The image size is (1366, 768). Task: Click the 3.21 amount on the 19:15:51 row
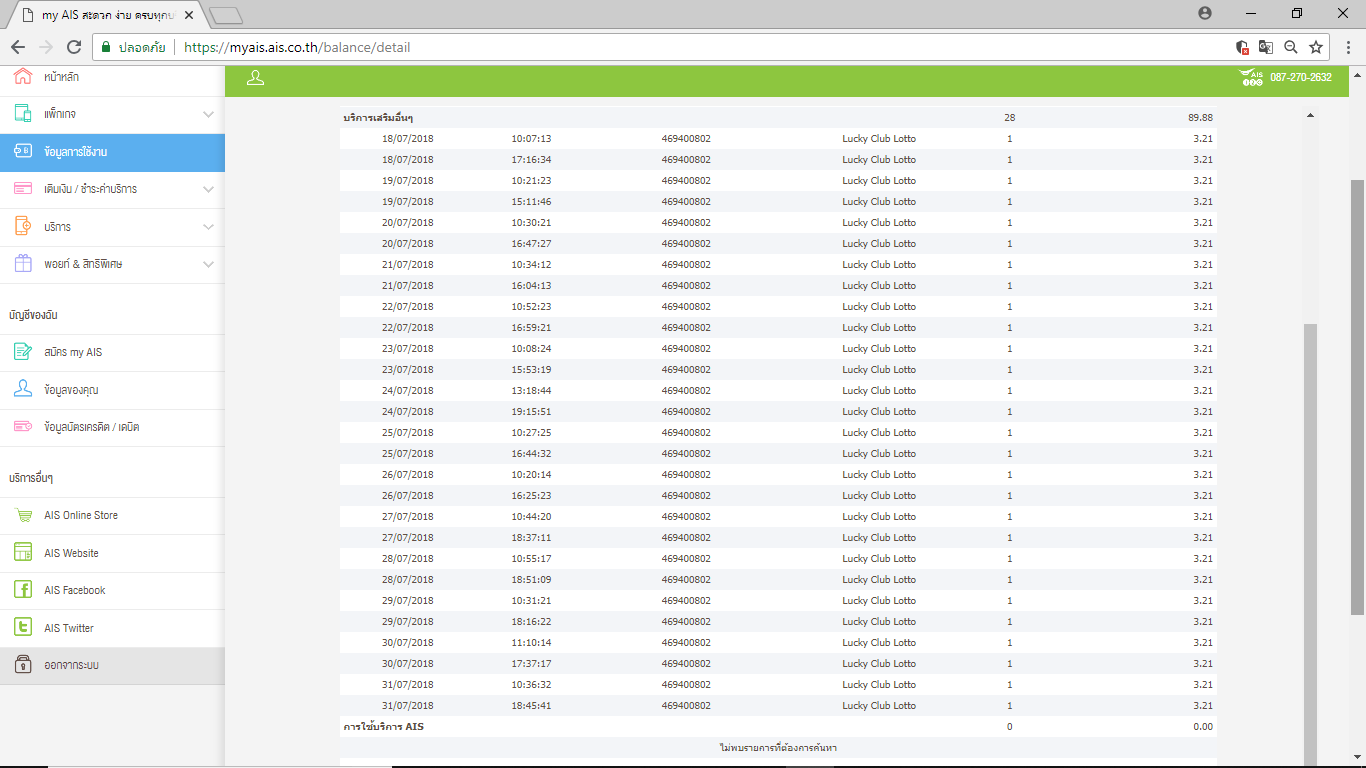pyautogui.click(x=1203, y=412)
